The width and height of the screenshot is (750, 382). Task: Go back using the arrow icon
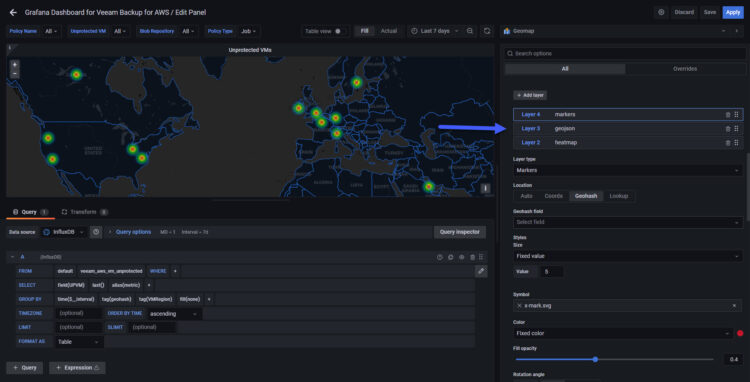pyautogui.click(x=13, y=12)
